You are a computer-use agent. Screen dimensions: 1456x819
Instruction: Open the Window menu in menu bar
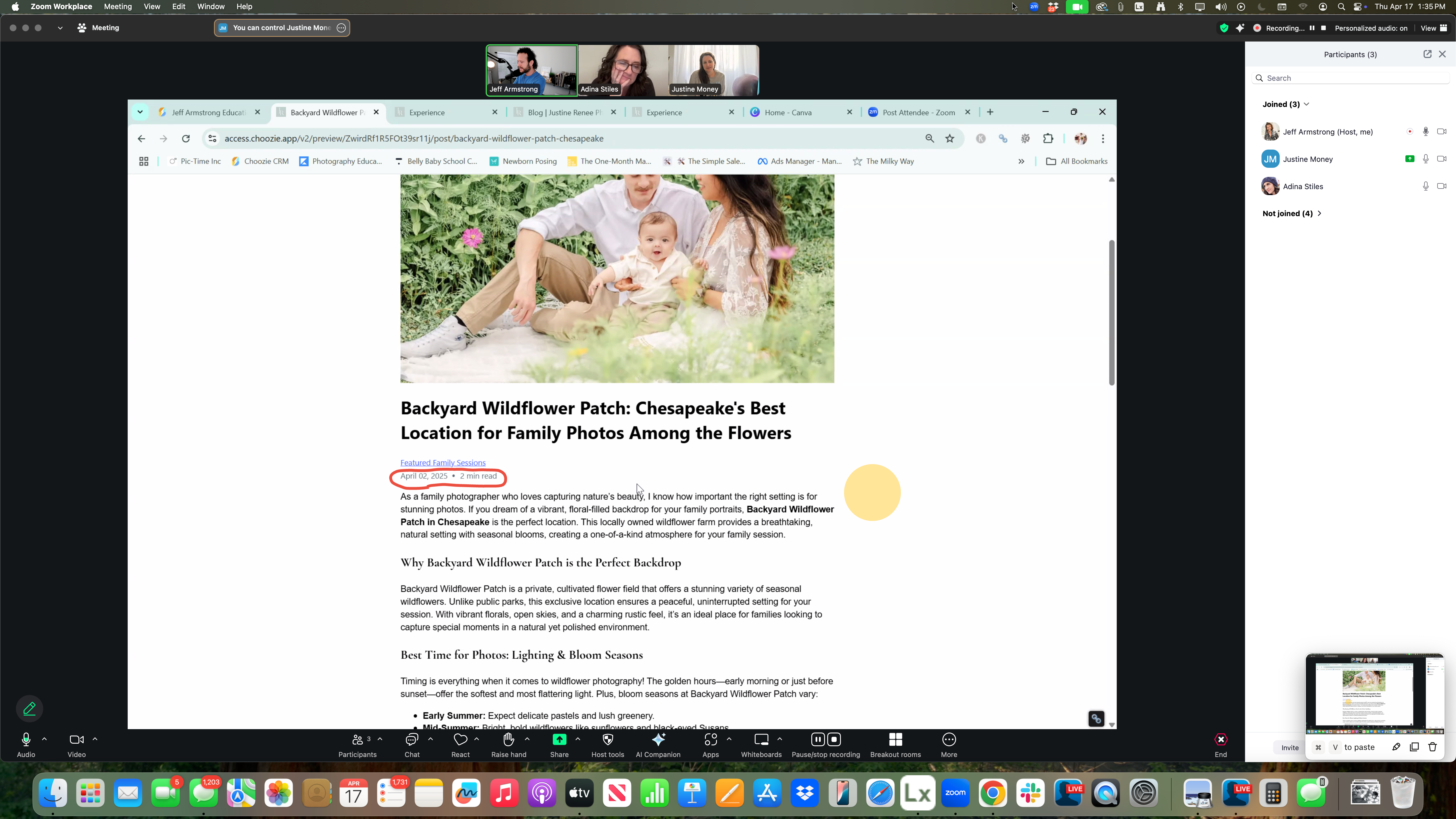(211, 7)
